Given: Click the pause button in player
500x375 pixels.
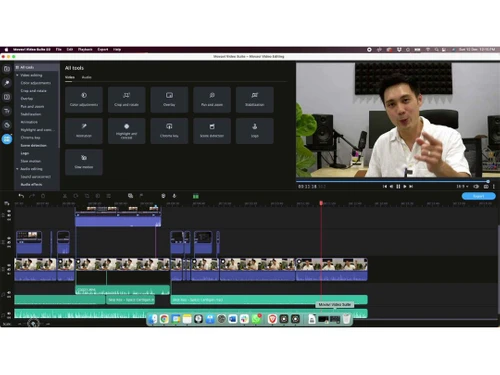Looking at the screenshot, I should (398, 186).
